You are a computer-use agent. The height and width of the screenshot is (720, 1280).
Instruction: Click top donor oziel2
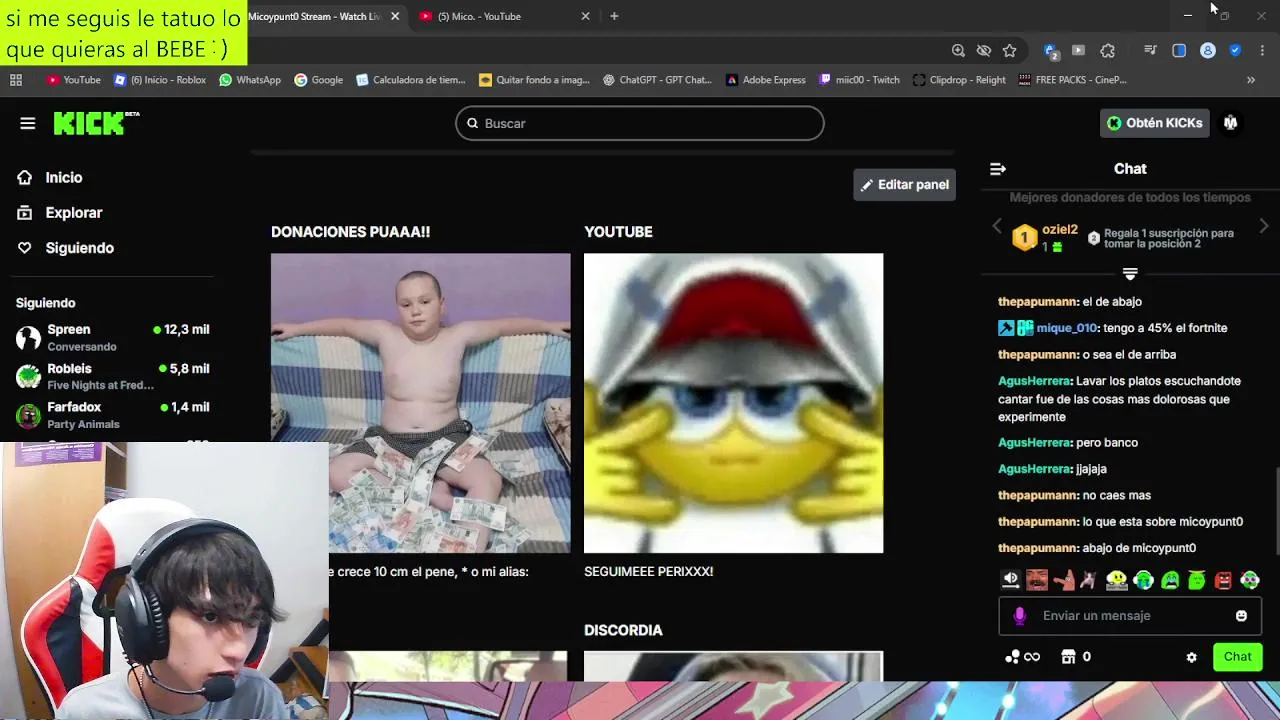pos(1045,237)
